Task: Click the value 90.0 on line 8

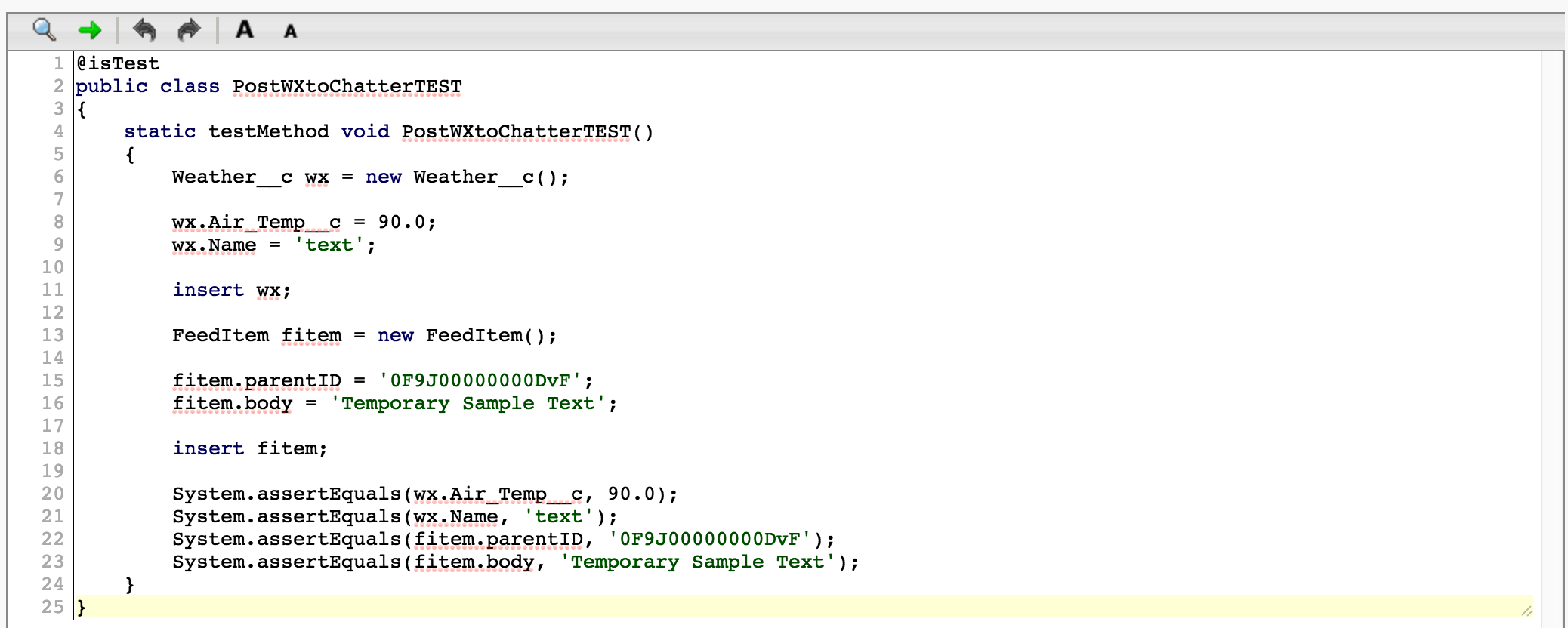Action: point(402,223)
